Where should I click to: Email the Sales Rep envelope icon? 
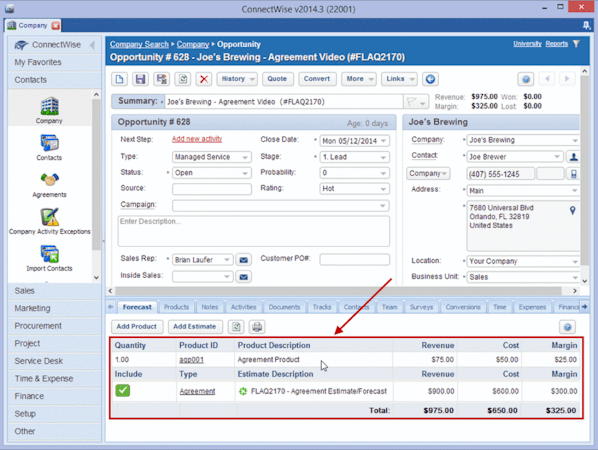pyautogui.click(x=243, y=260)
